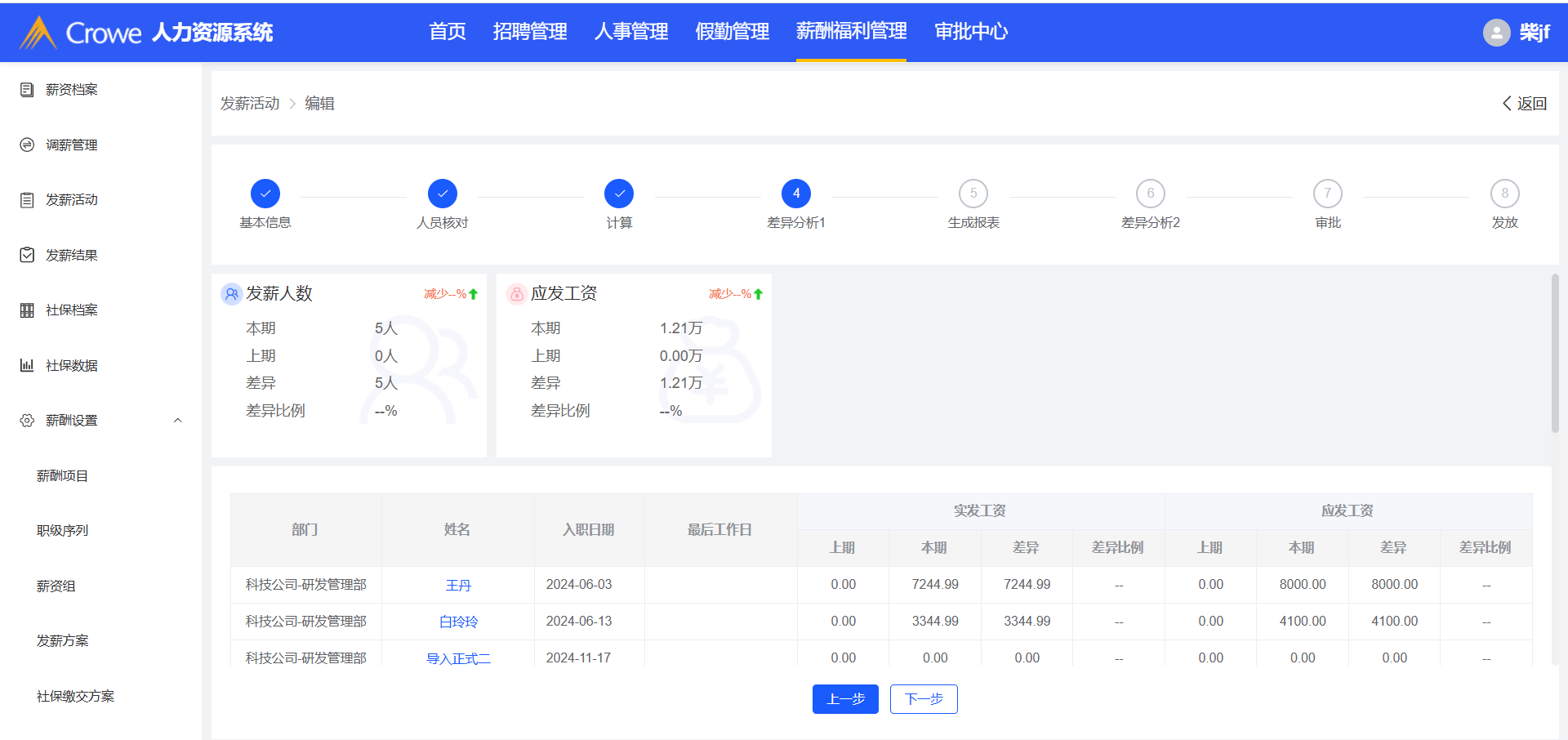1568x740 pixels.
Task: Click the 编辑 breadcrumb text
Action: [x=319, y=104]
